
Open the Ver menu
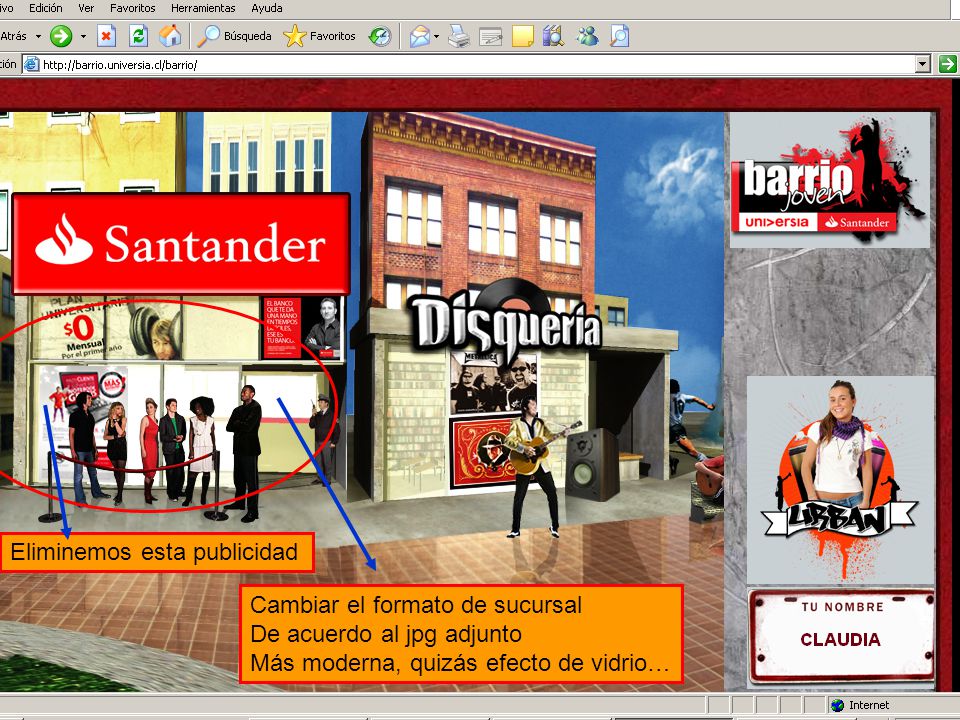coord(86,8)
